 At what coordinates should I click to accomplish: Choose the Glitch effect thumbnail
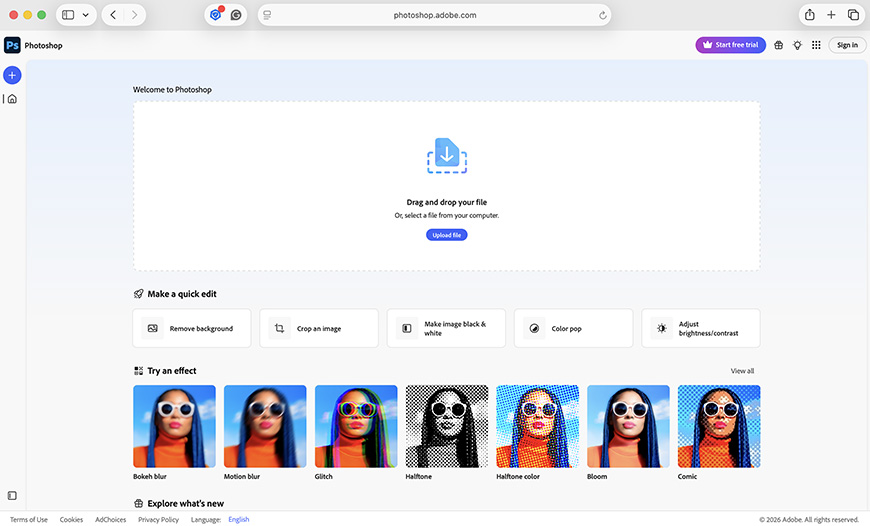point(356,426)
